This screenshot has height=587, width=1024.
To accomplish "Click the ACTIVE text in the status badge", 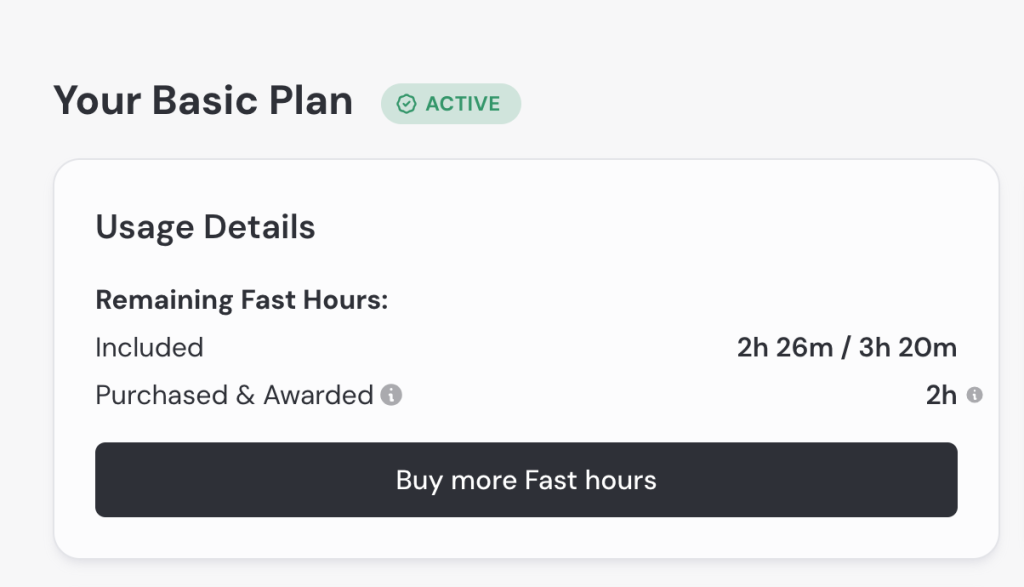I will 463,104.
